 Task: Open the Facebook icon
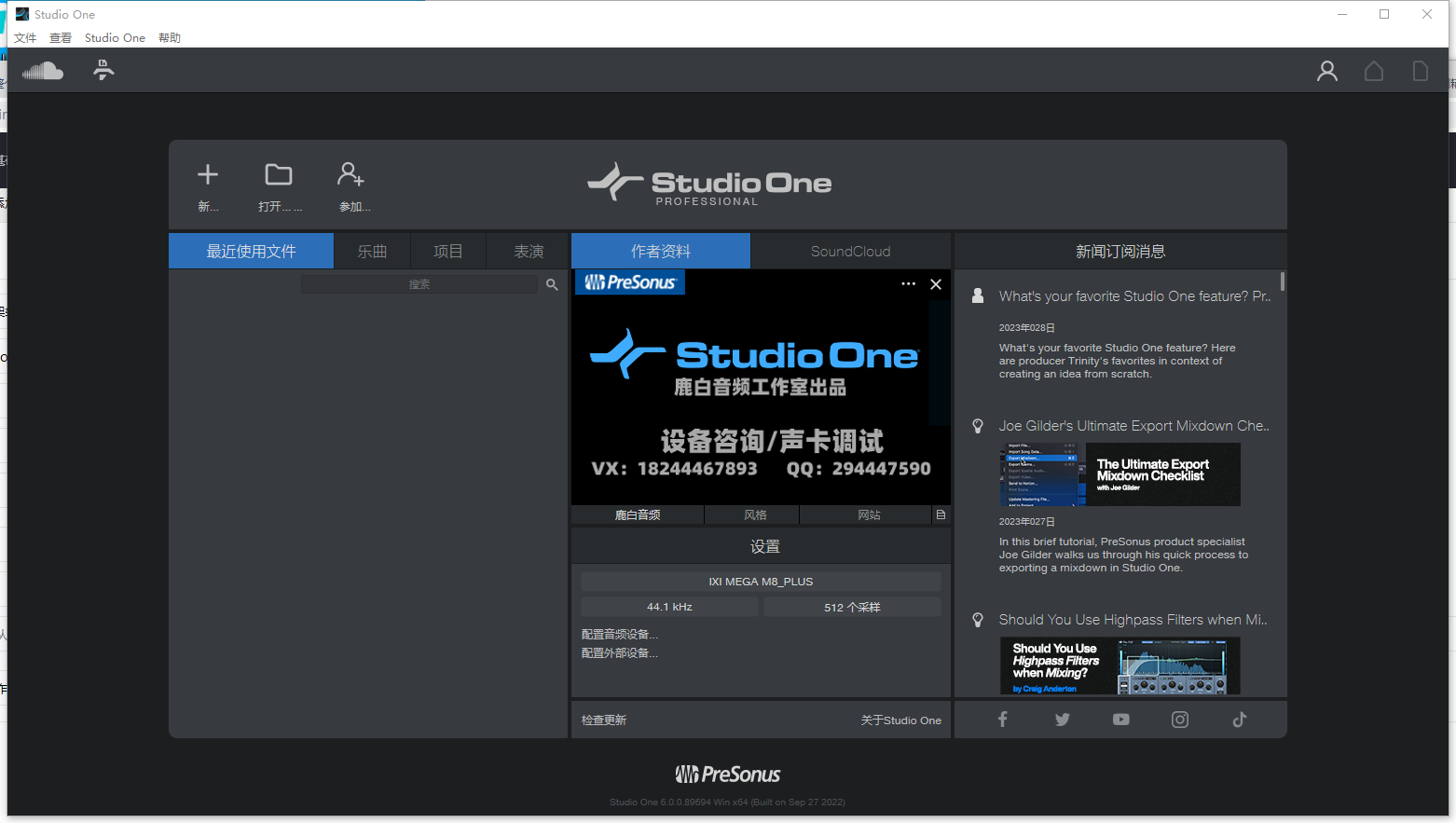[x=1003, y=720]
